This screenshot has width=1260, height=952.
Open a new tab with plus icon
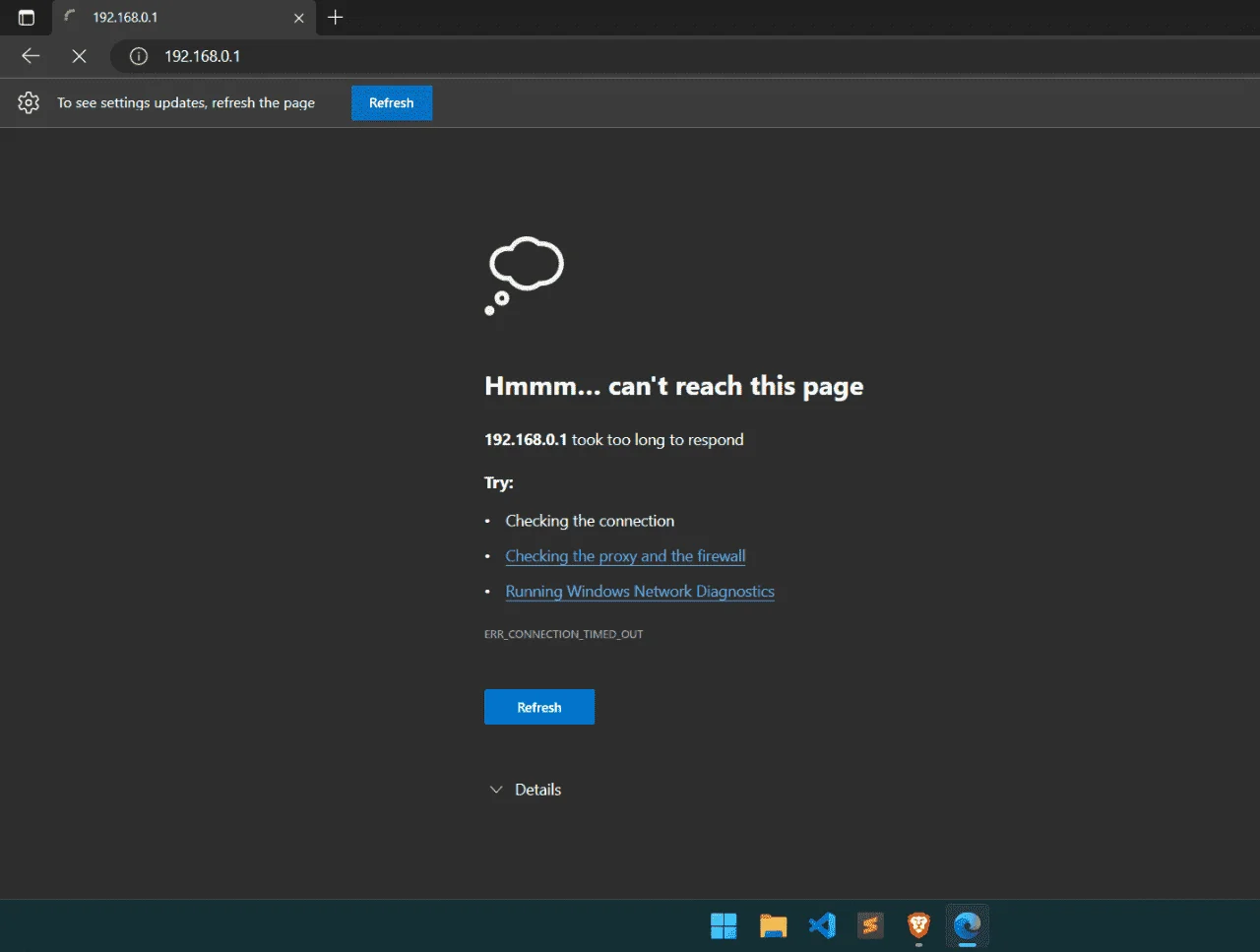pyautogui.click(x=336, y=17)
